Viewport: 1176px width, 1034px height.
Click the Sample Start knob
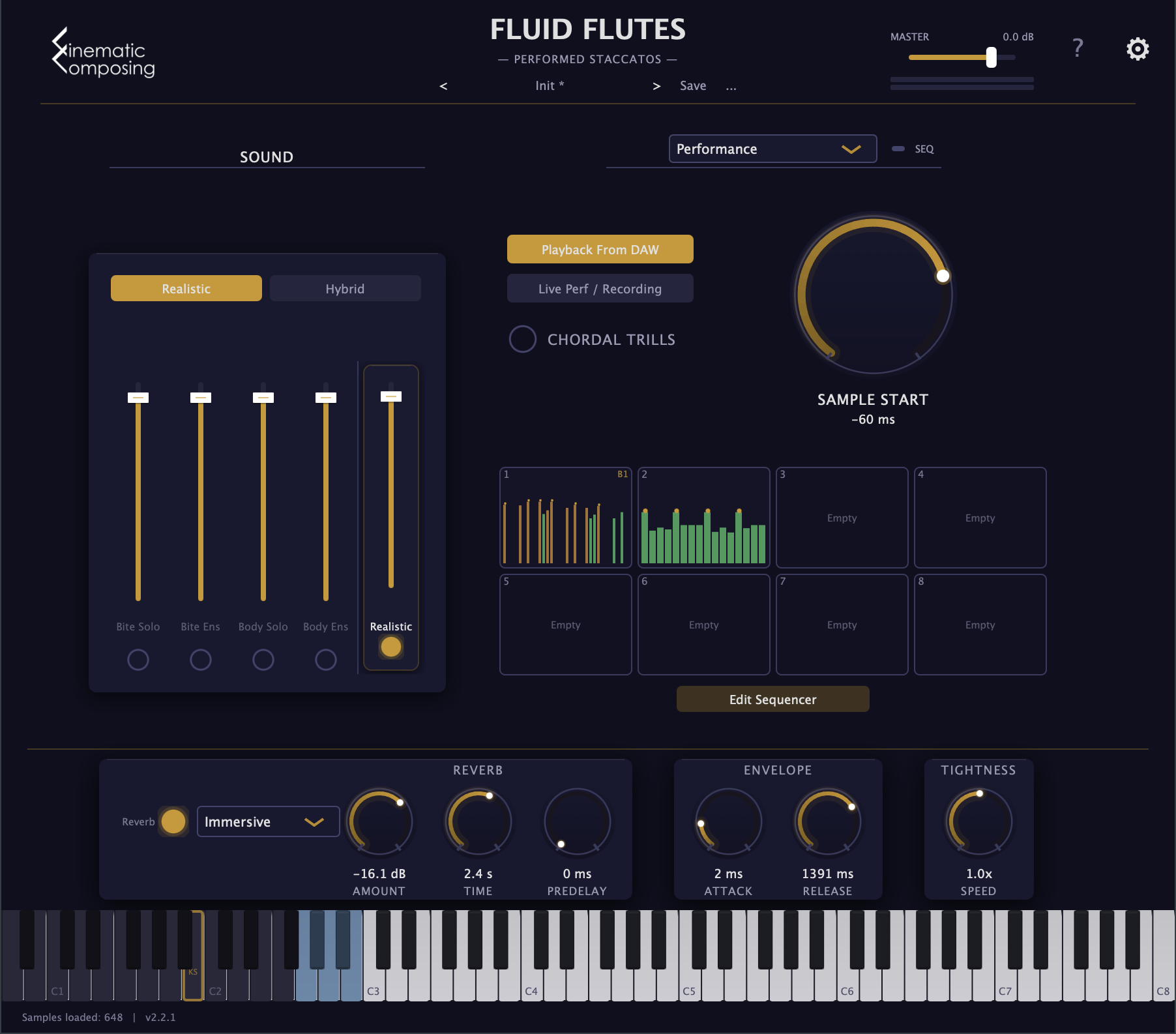(x=874, y=295)
